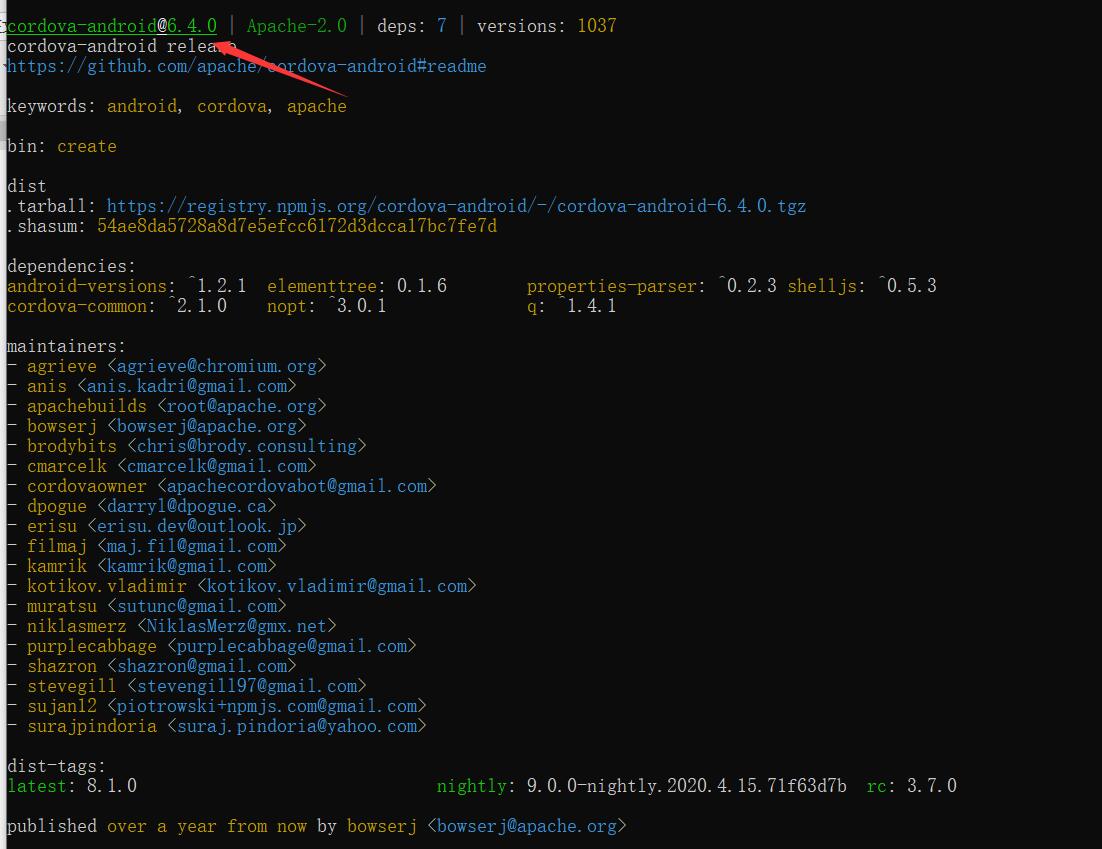Click the darryl@dpogue.ca email
Image resolution: width=1102 pixels, height=849 pixels.
pos(187,507)
